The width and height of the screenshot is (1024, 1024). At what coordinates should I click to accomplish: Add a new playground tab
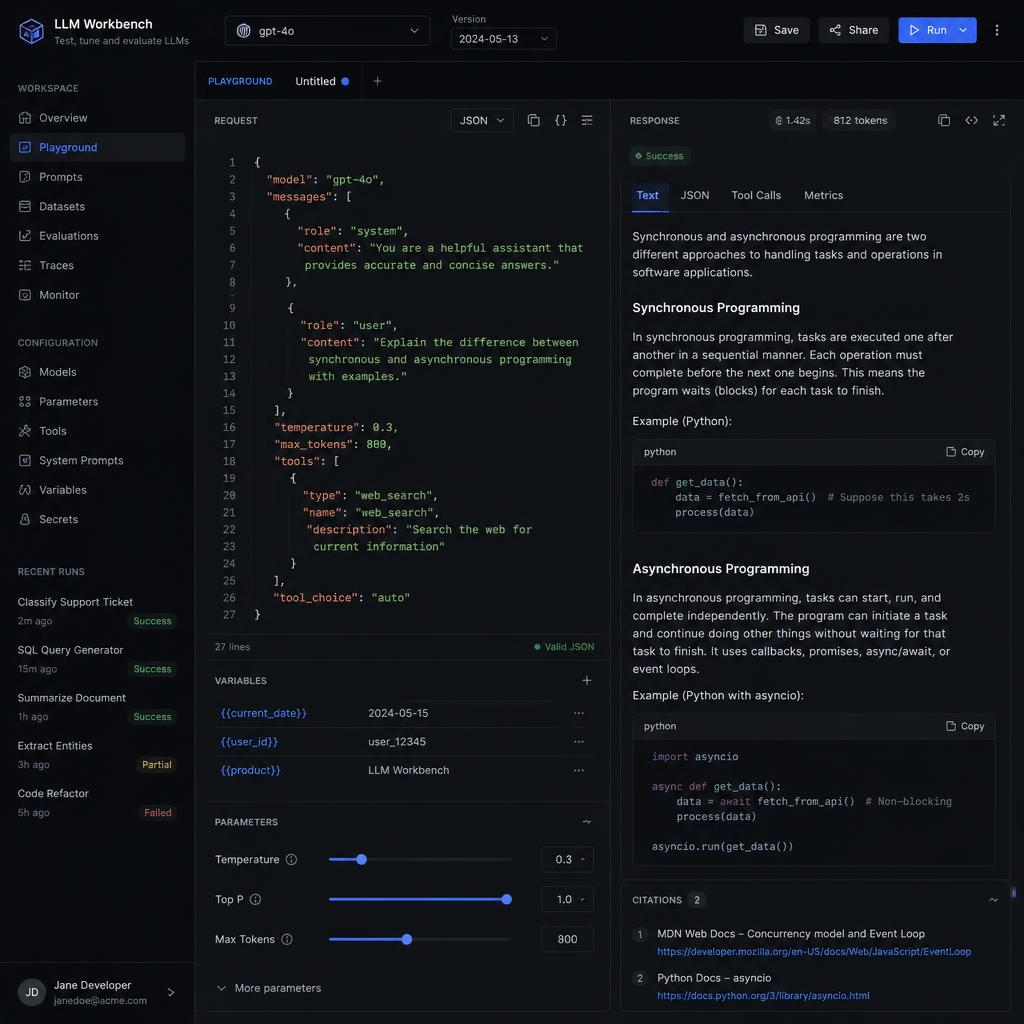coord(377,81)
